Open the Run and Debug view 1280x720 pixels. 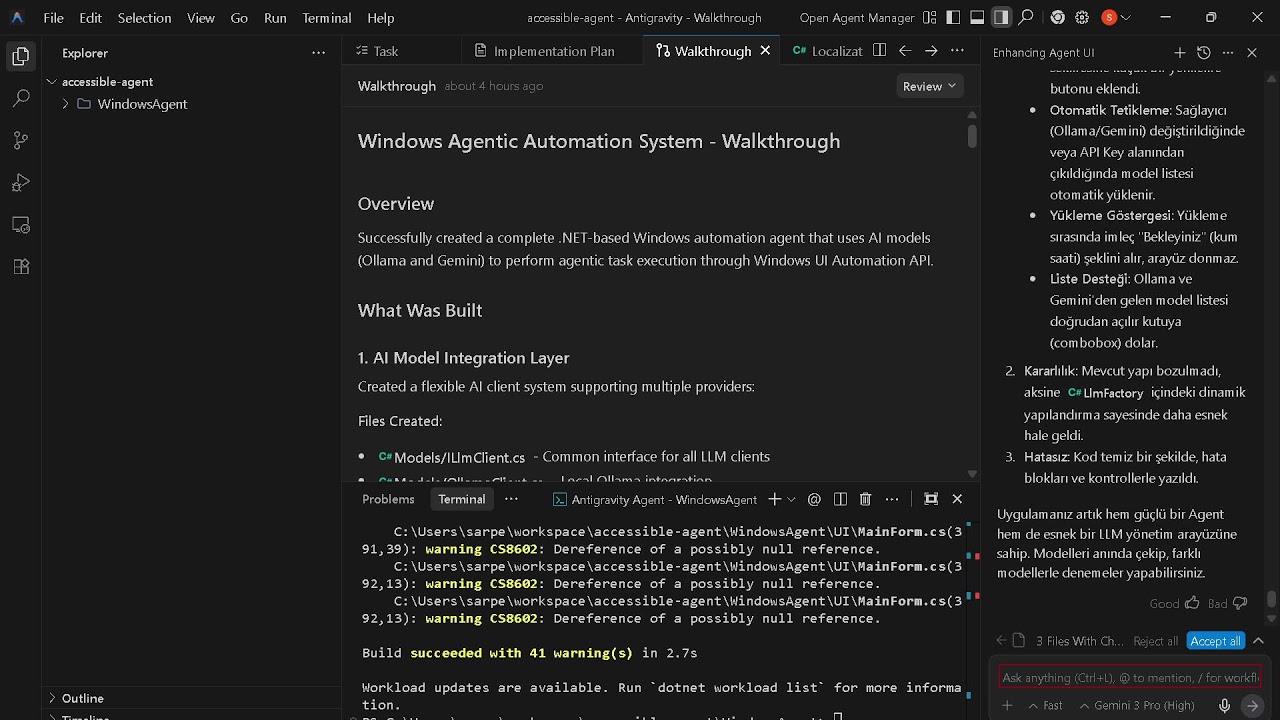coord(21,183)
